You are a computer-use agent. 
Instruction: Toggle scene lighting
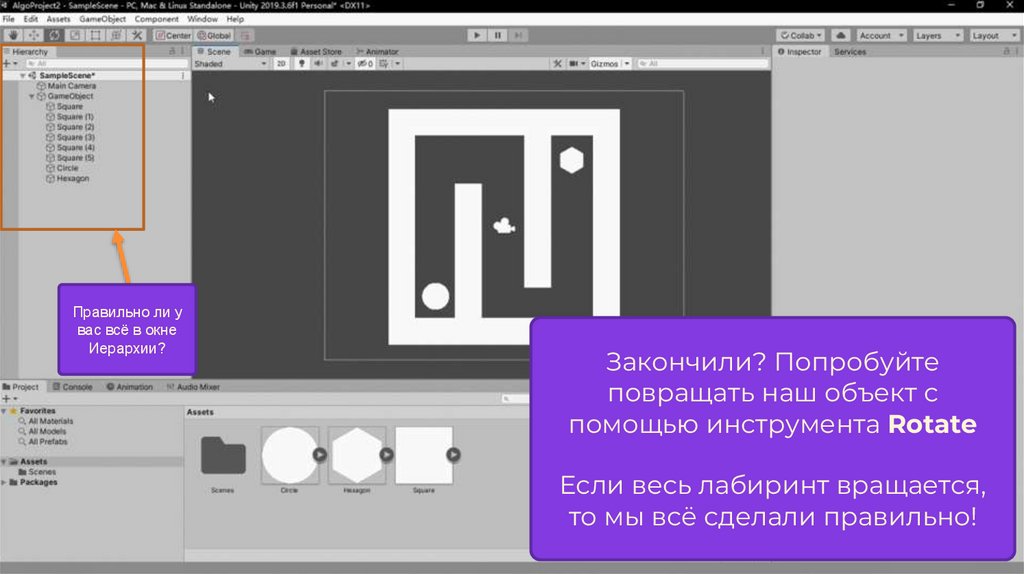302,64
